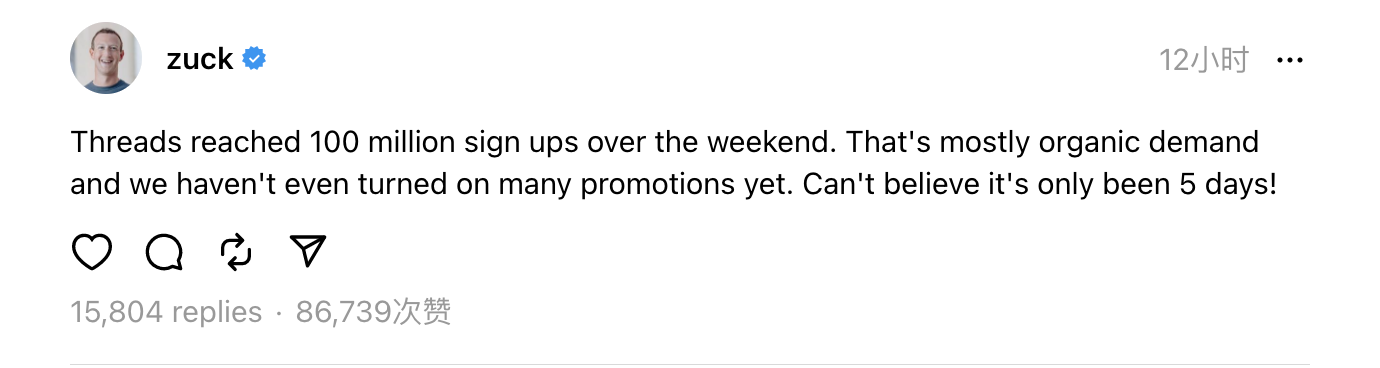Viewport: 1380px width, 368px height.
Task: Show the 86,739次赞 likes list
Action: coord(374,313)
